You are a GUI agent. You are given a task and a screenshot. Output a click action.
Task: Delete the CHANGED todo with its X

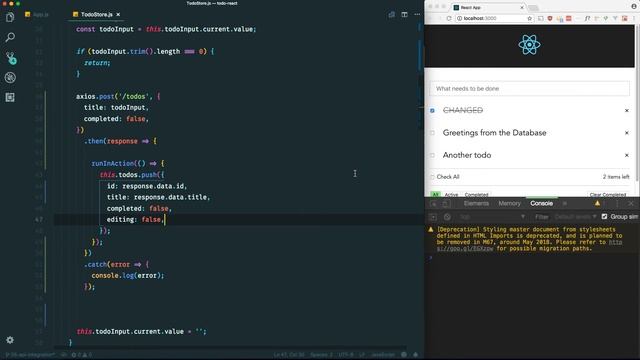(627, 111)
